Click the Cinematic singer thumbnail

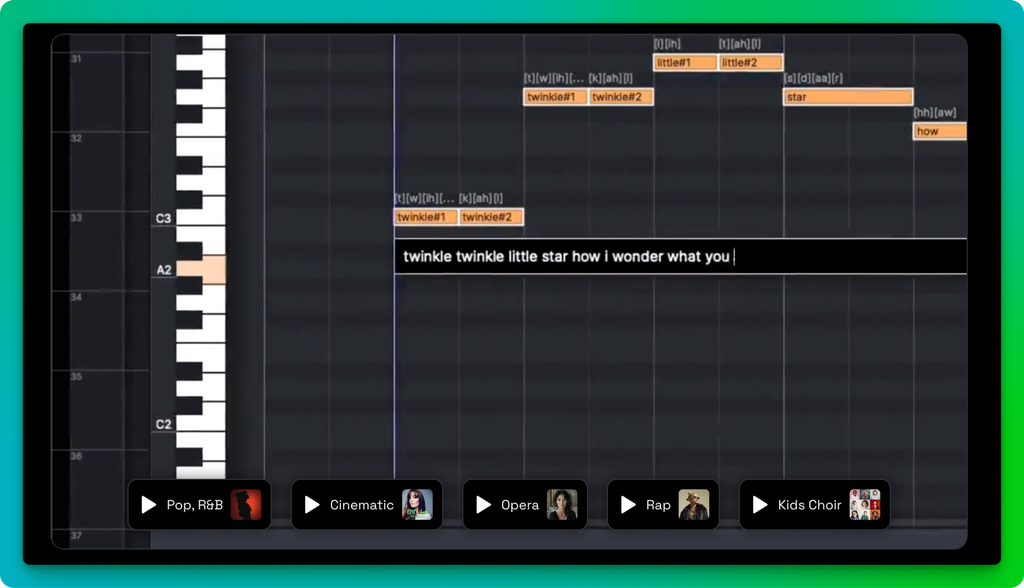[417, 505]
